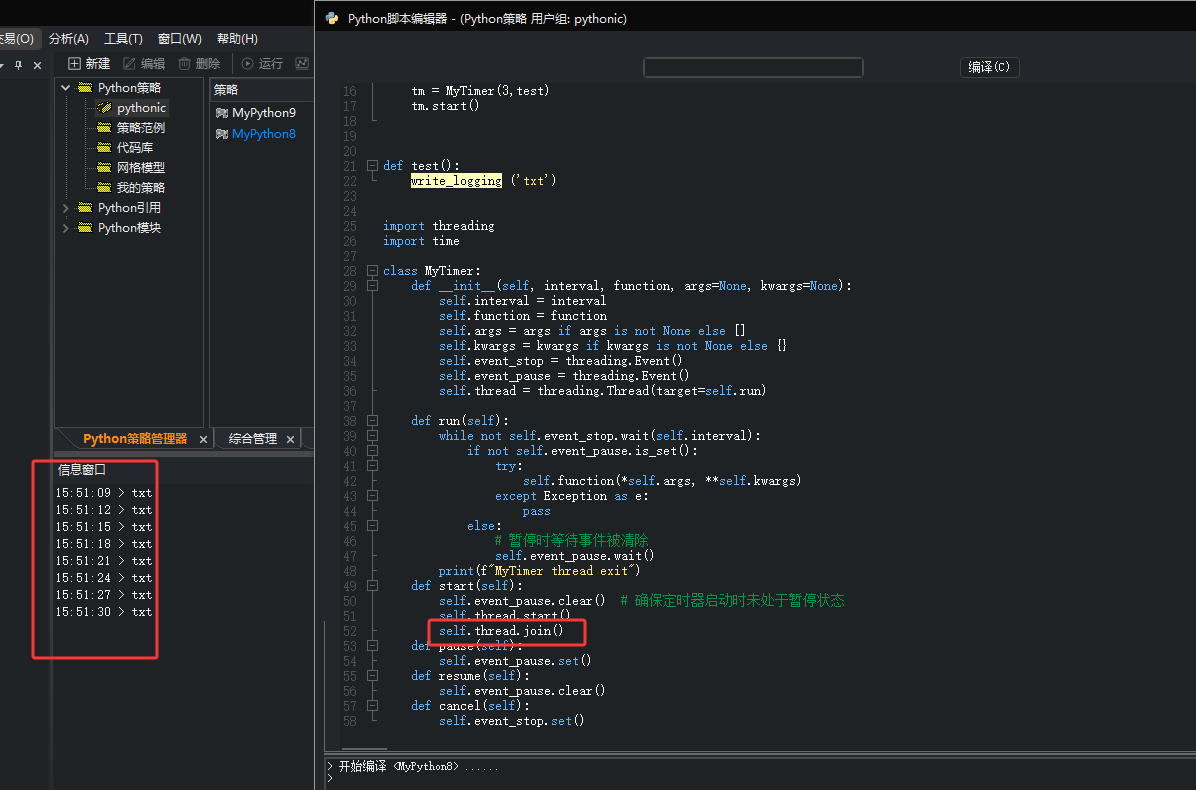Image resolution: width=1196 pixels, height=790 pixels.
Task: Click the 编译(C) compile button
Action: coord(989,66)
